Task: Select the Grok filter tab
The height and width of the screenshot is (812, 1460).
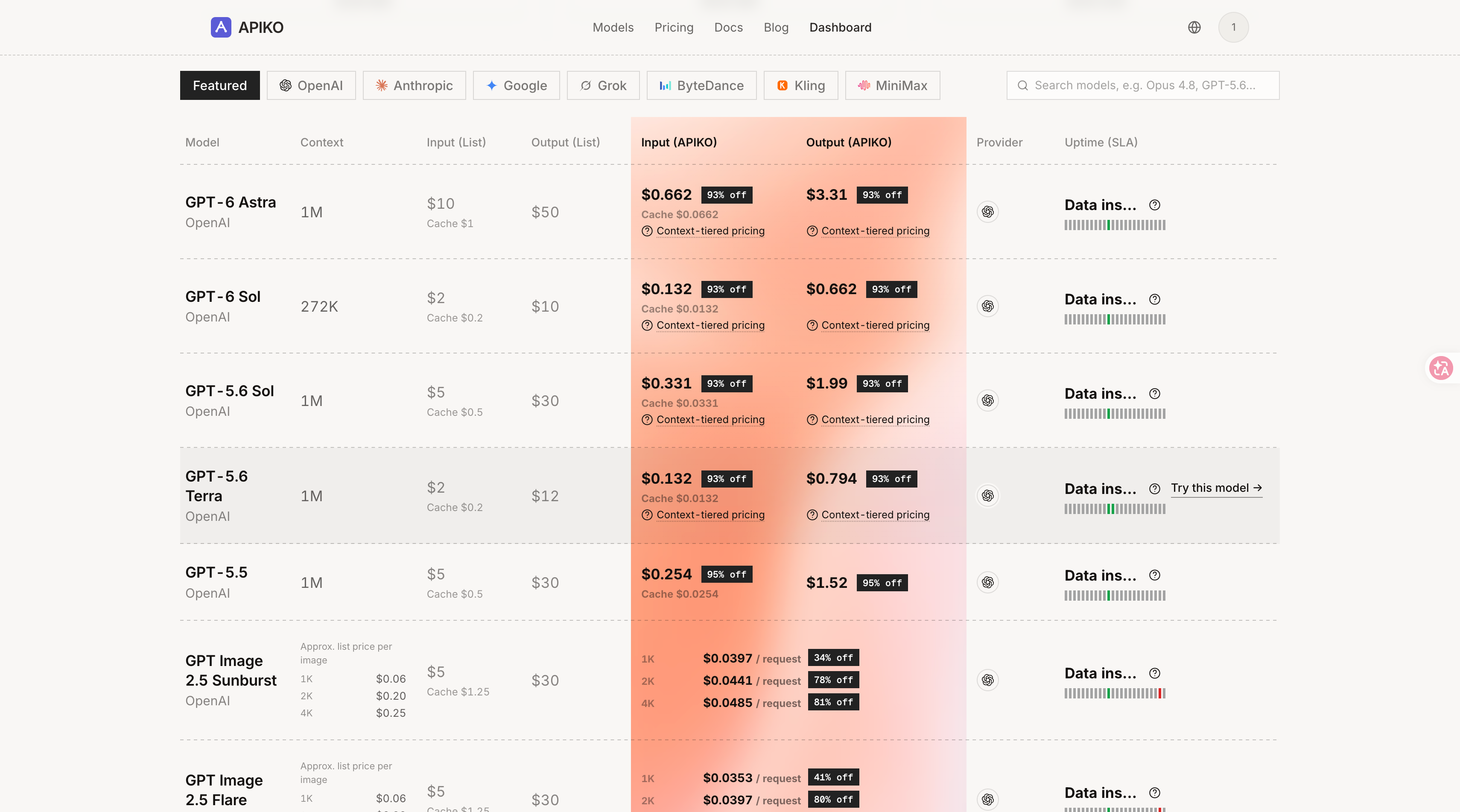Action: coord(603,85)
